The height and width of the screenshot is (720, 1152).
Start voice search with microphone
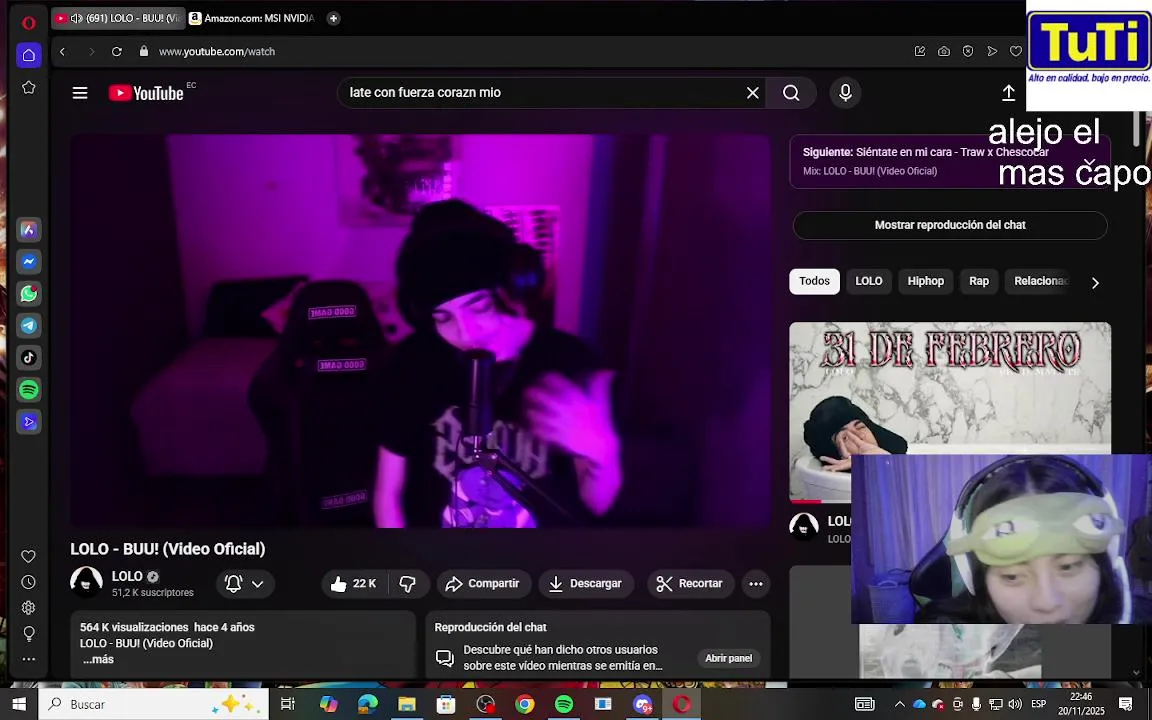click(x=846, y=93)
